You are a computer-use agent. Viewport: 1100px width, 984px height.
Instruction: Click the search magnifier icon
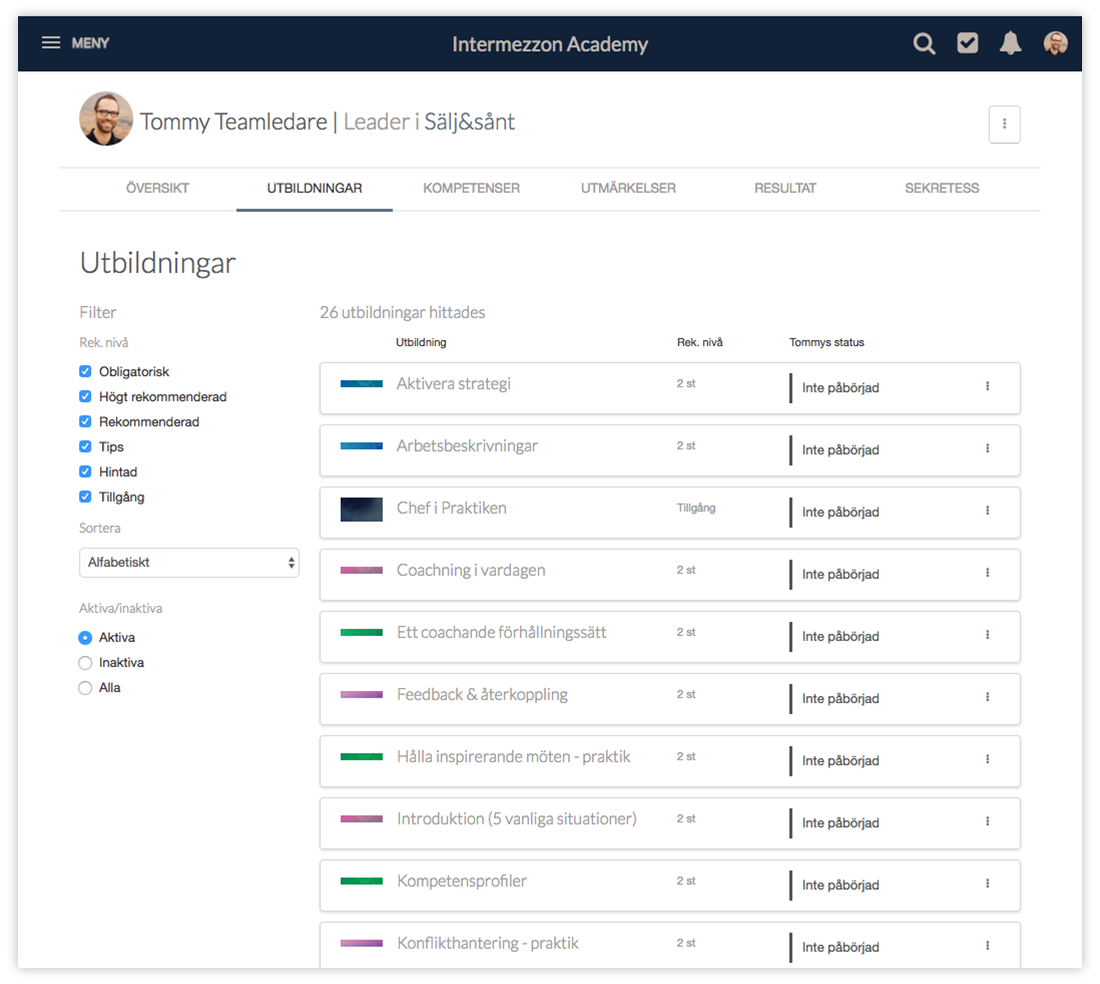pyautogui.click(x=924, y=43)
